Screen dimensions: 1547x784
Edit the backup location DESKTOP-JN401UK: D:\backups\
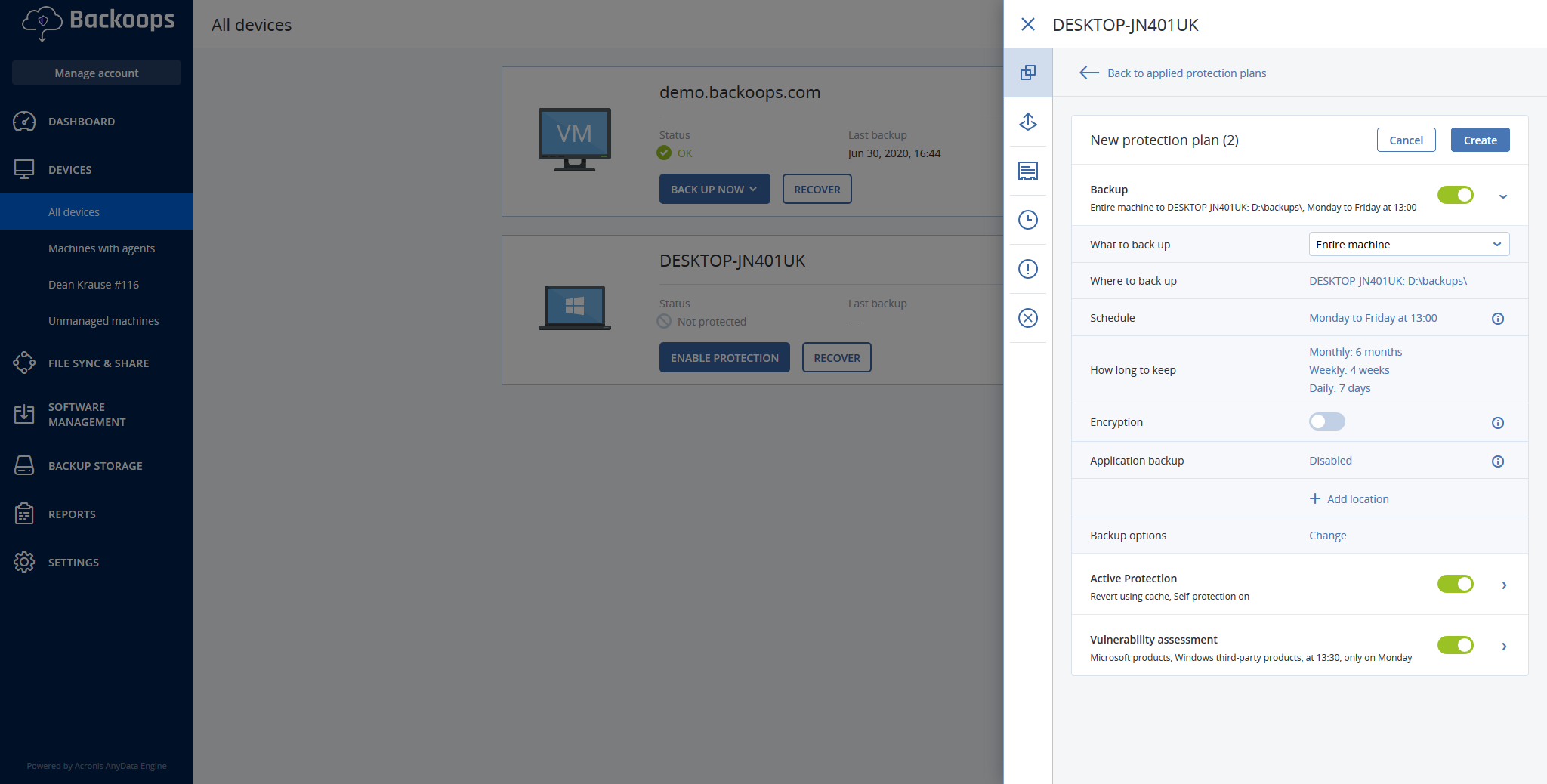pyautogui.click(x=1388, y=280)
